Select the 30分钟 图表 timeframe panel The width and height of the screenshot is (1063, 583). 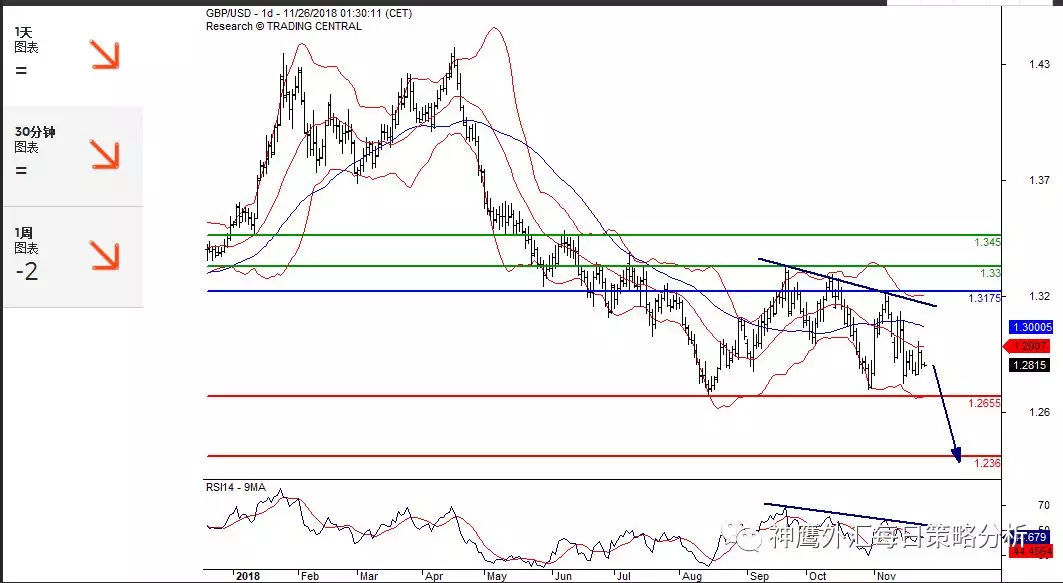coord(71,154)
